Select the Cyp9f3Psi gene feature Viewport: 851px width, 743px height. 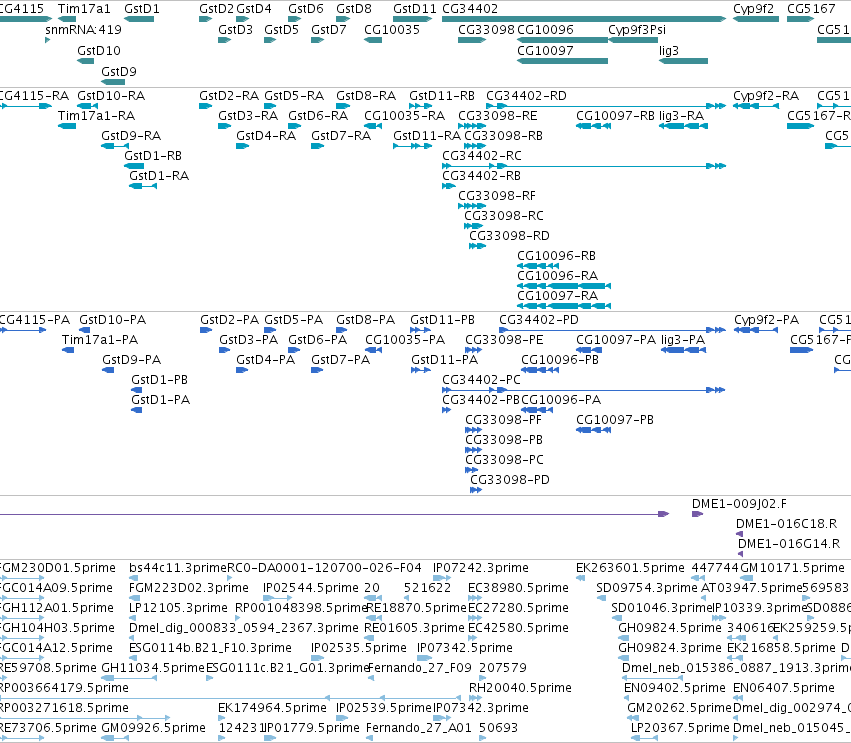[633, 40]
